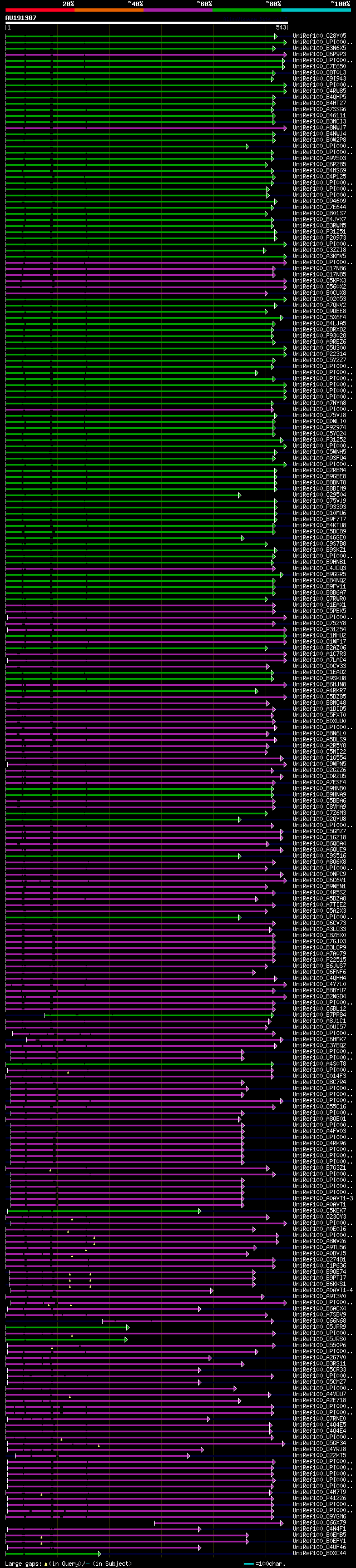Click the red ~20% identity color segment

(40, 11)
